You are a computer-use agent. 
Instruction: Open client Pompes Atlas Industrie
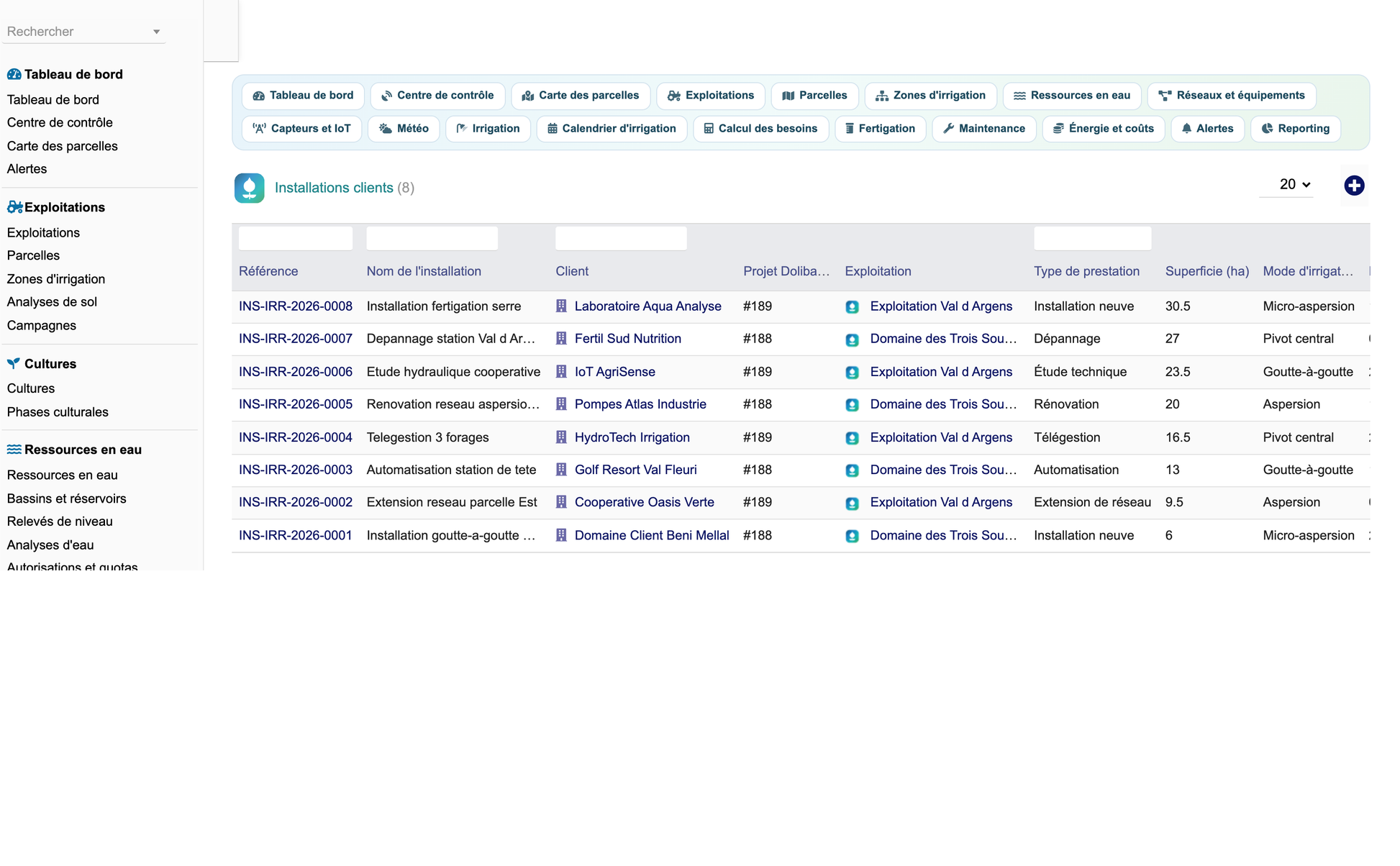tap(640, 404)
